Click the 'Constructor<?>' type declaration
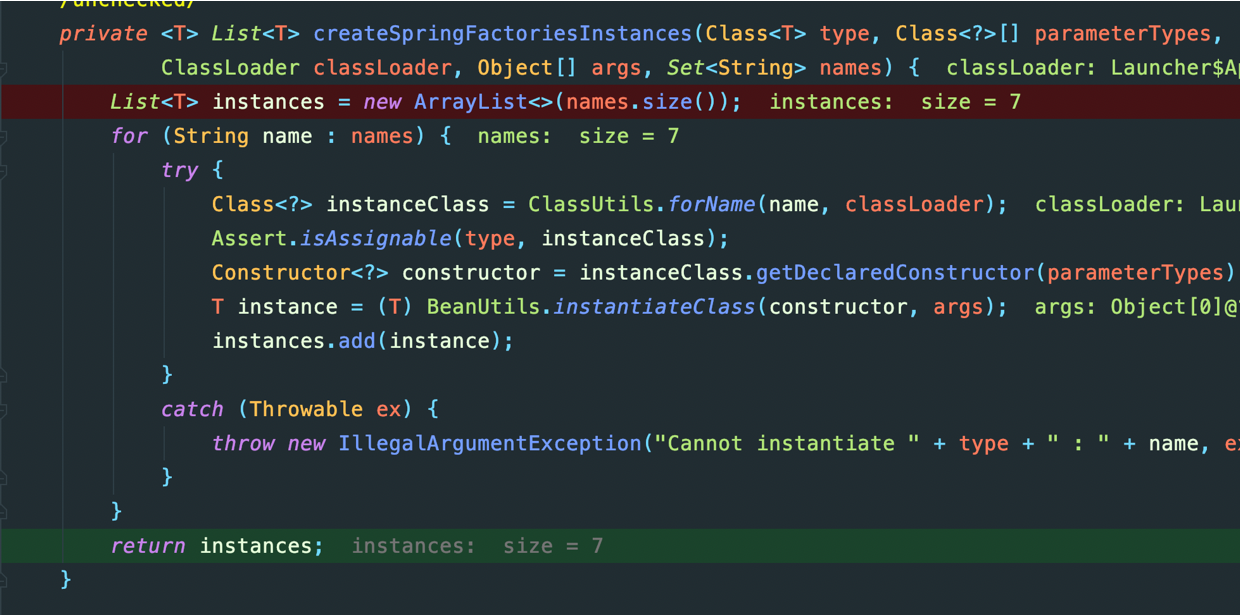This screenshot has width=1240, height=616. click(x=300, y=272)
